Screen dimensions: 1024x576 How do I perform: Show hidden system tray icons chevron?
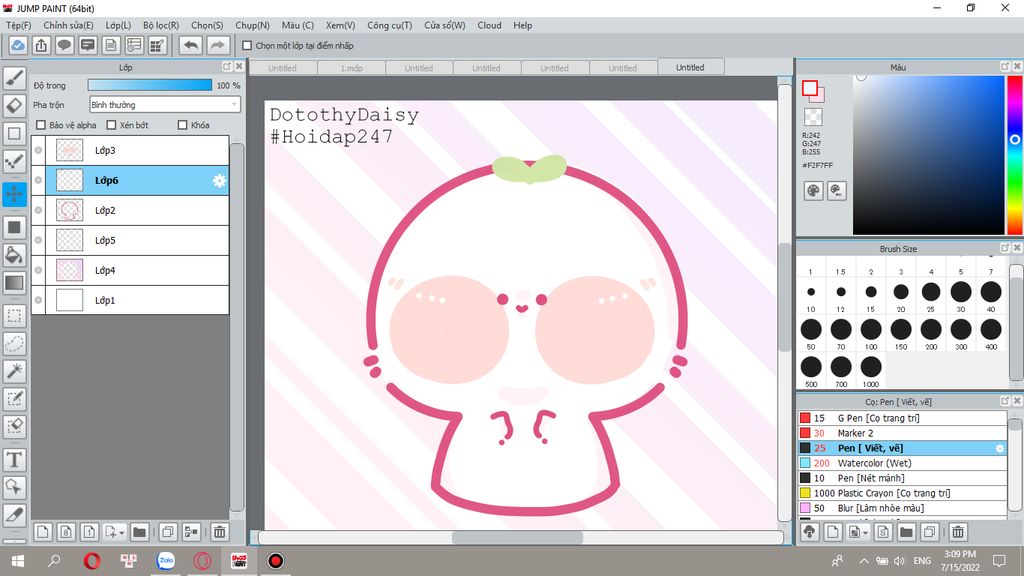coord(863,561)
